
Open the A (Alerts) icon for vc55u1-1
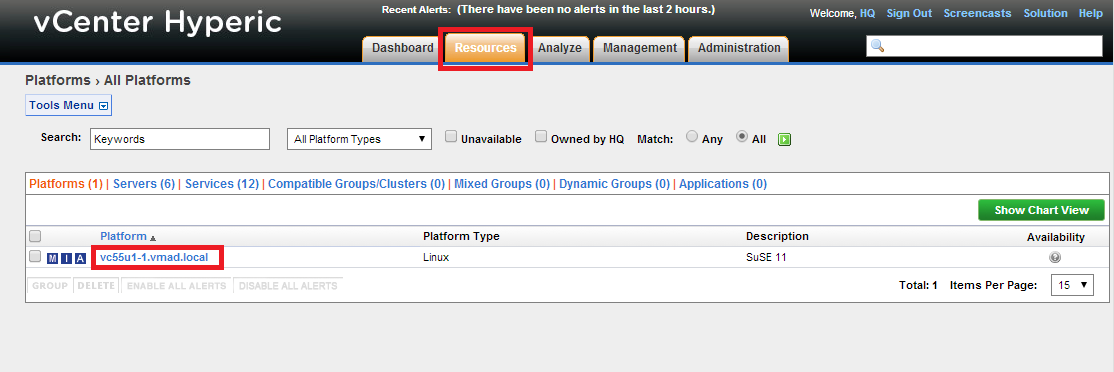(x=81, y=258)
